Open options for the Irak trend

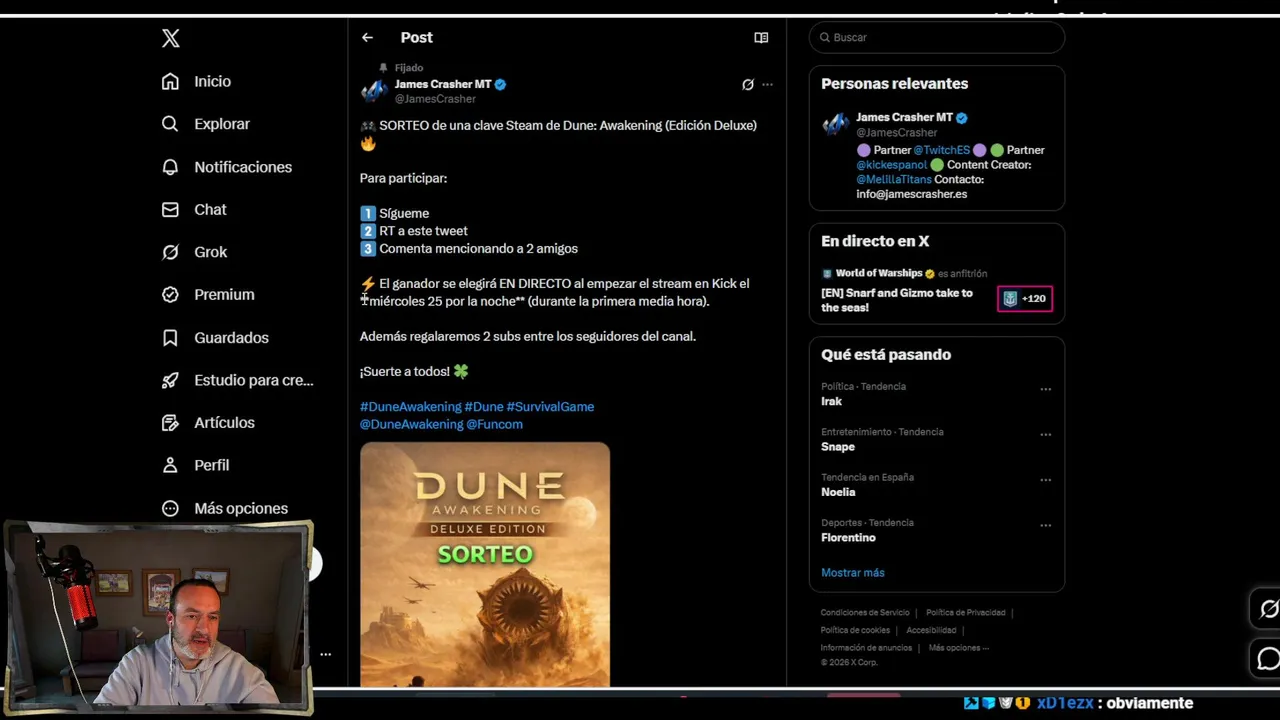(1045, 389)
